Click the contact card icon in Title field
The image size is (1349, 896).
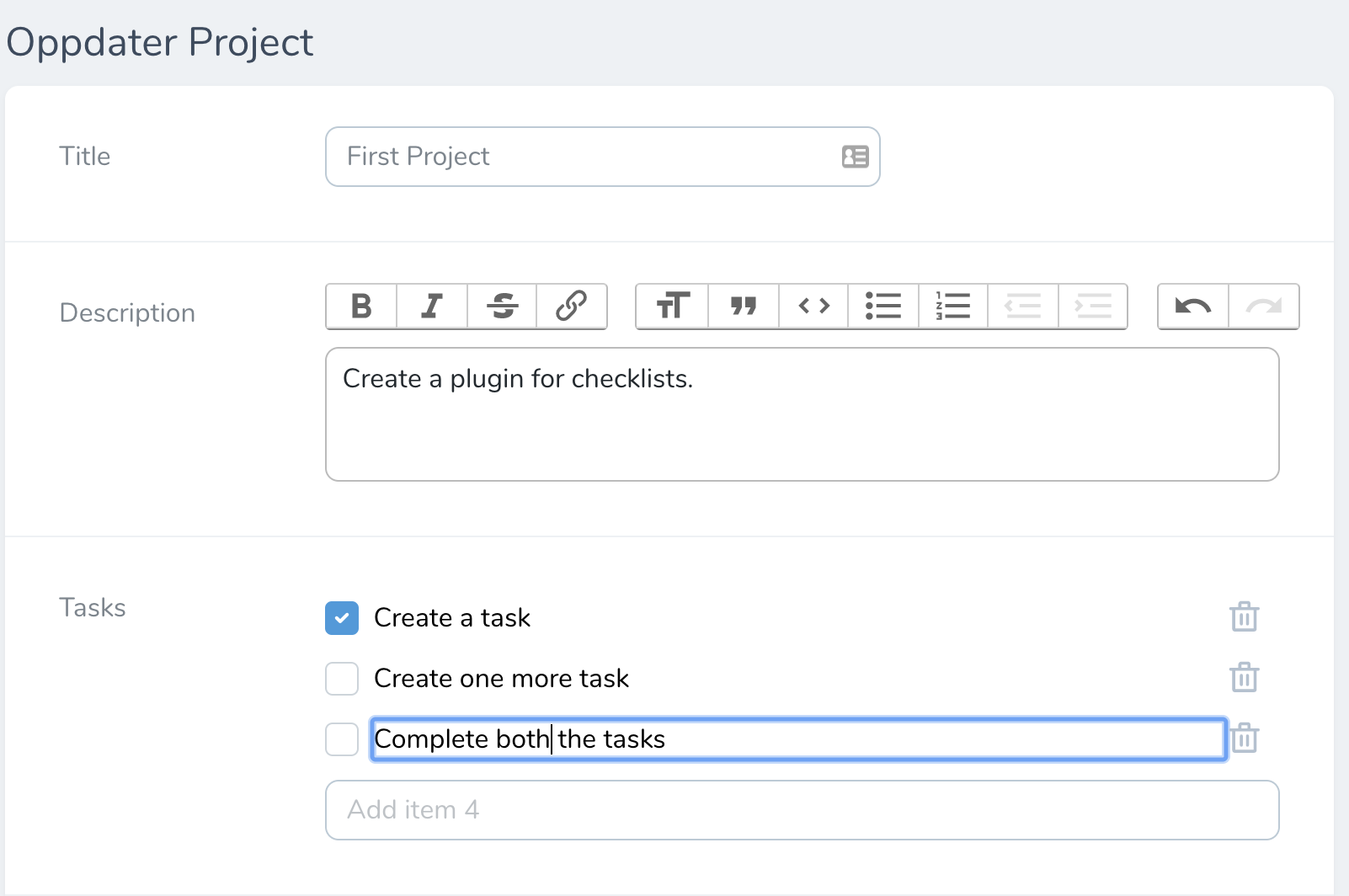pos(855,157)
